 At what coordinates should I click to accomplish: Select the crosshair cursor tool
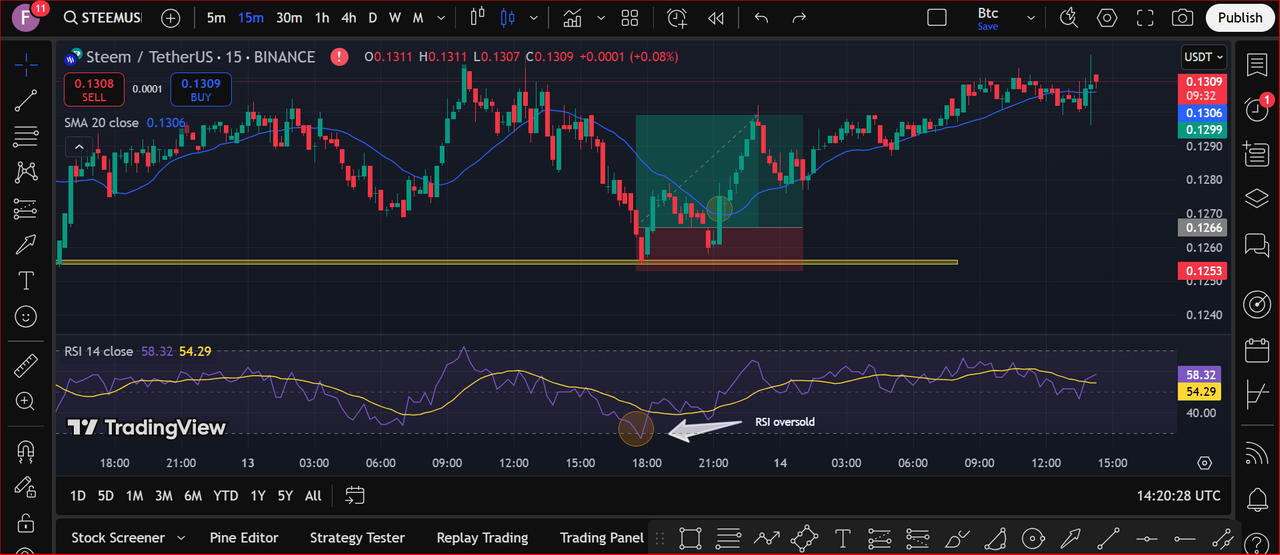[x=26, y=63]
